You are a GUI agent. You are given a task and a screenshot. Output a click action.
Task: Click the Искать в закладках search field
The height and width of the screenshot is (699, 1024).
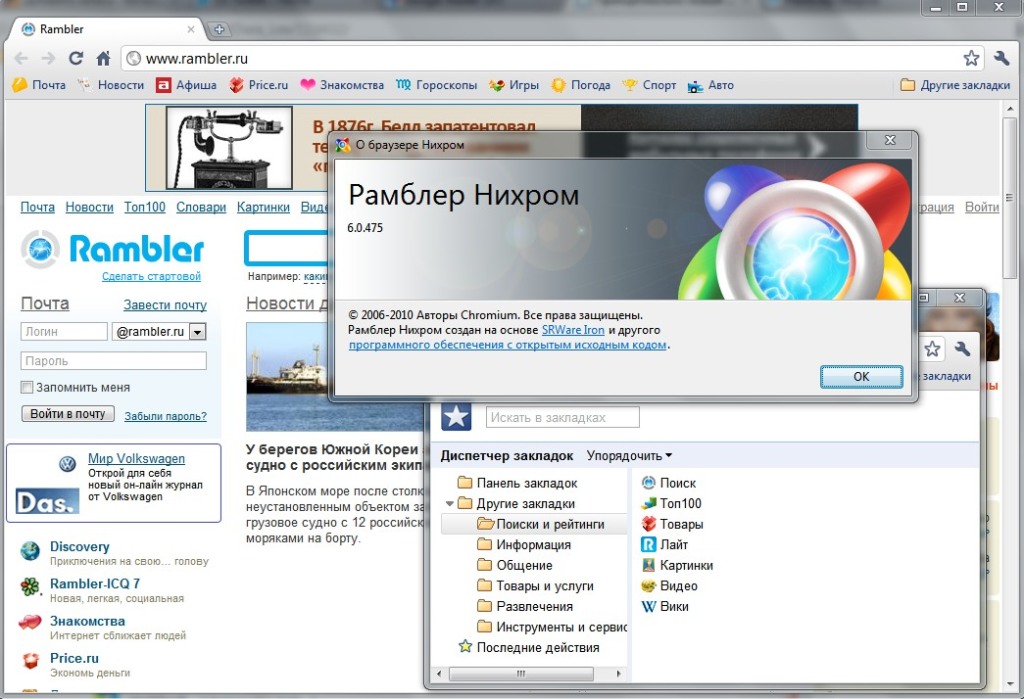tap(562, 417)
